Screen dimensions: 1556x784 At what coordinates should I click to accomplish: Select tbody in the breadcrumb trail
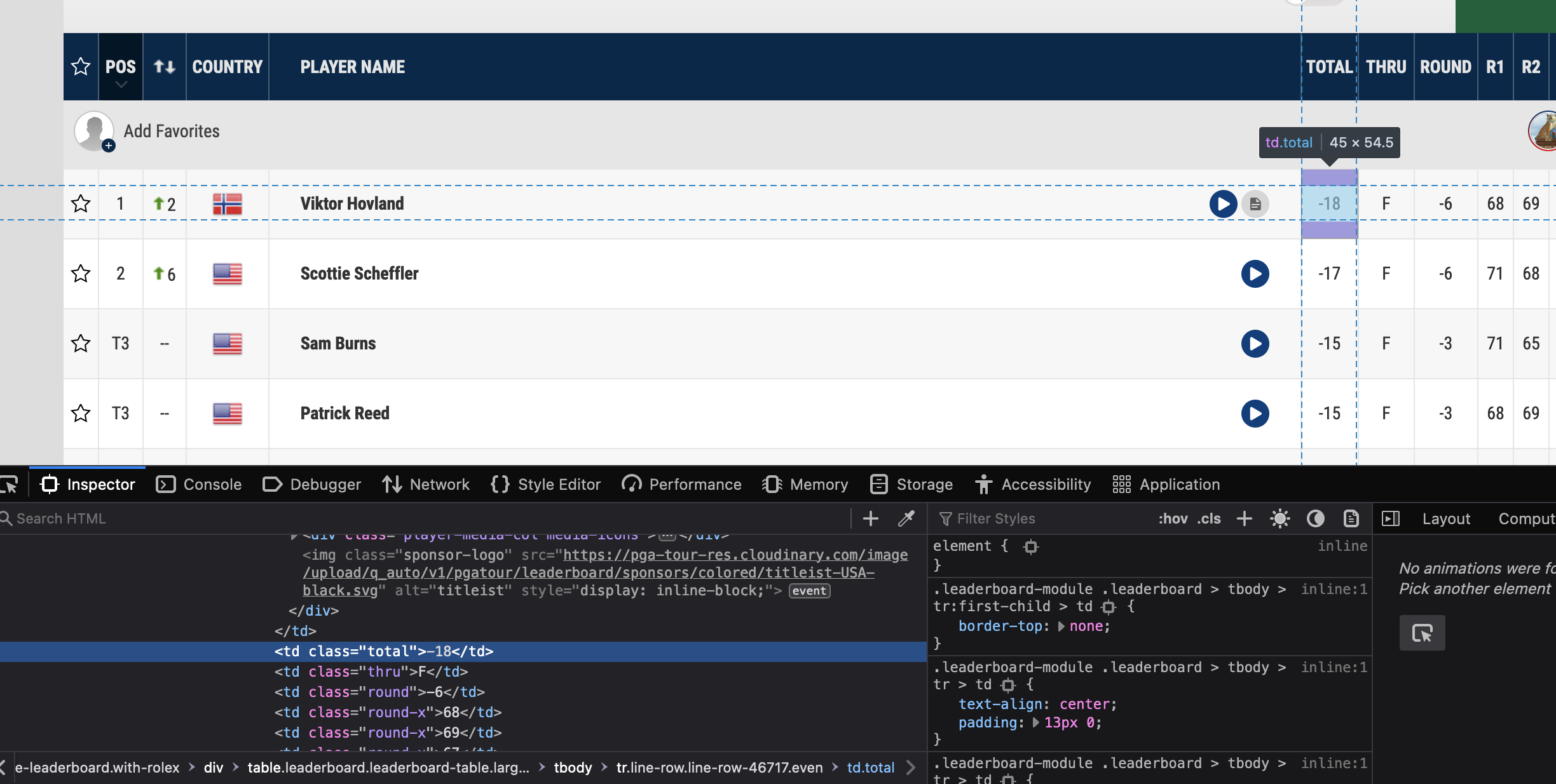tap(573, 768)
